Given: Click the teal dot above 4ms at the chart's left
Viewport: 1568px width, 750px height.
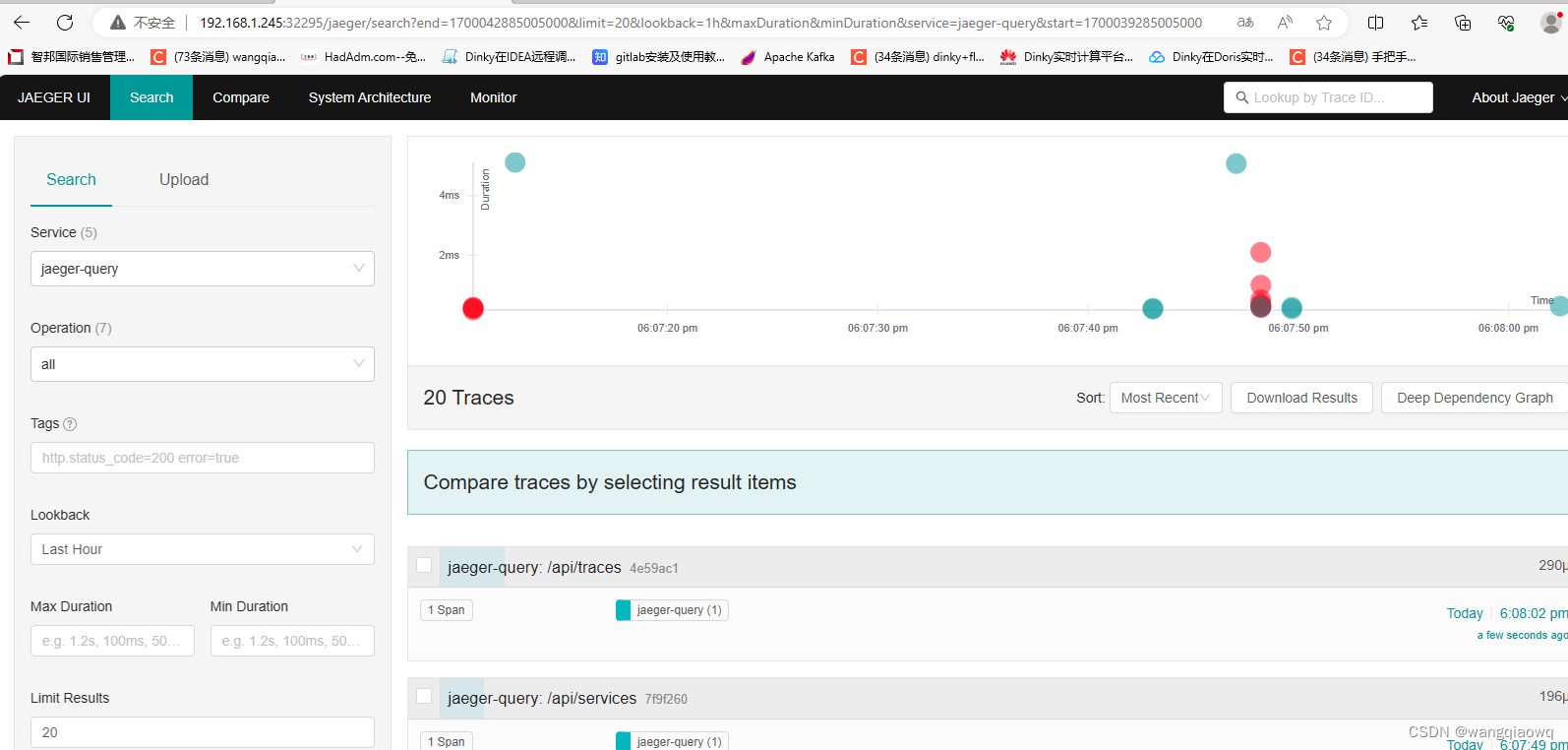Looking at the screenshot, I should (x=515, y=162).
